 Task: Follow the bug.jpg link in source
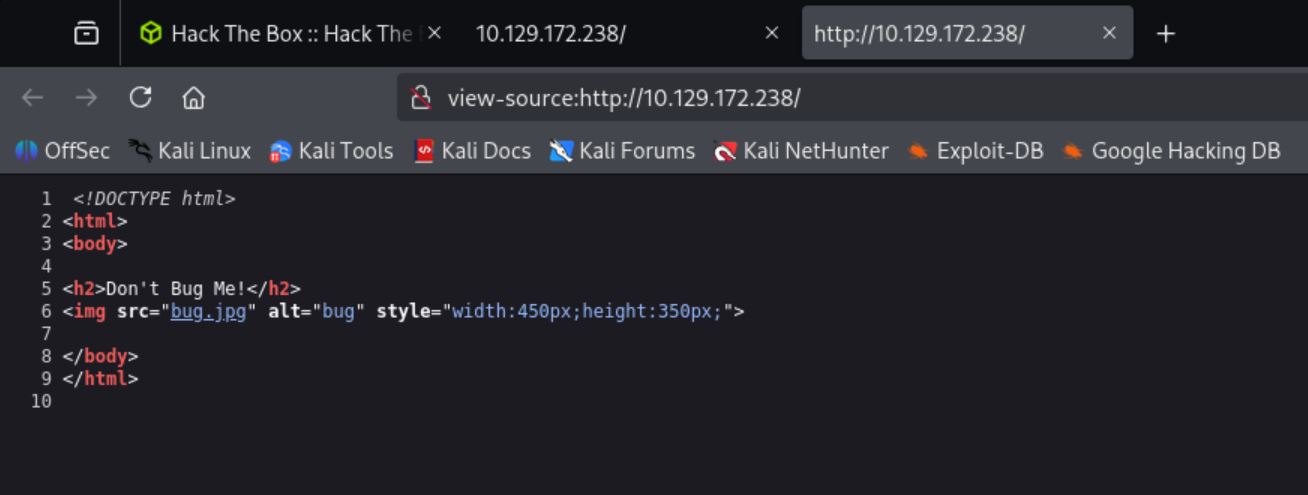[x=208, y=311]
